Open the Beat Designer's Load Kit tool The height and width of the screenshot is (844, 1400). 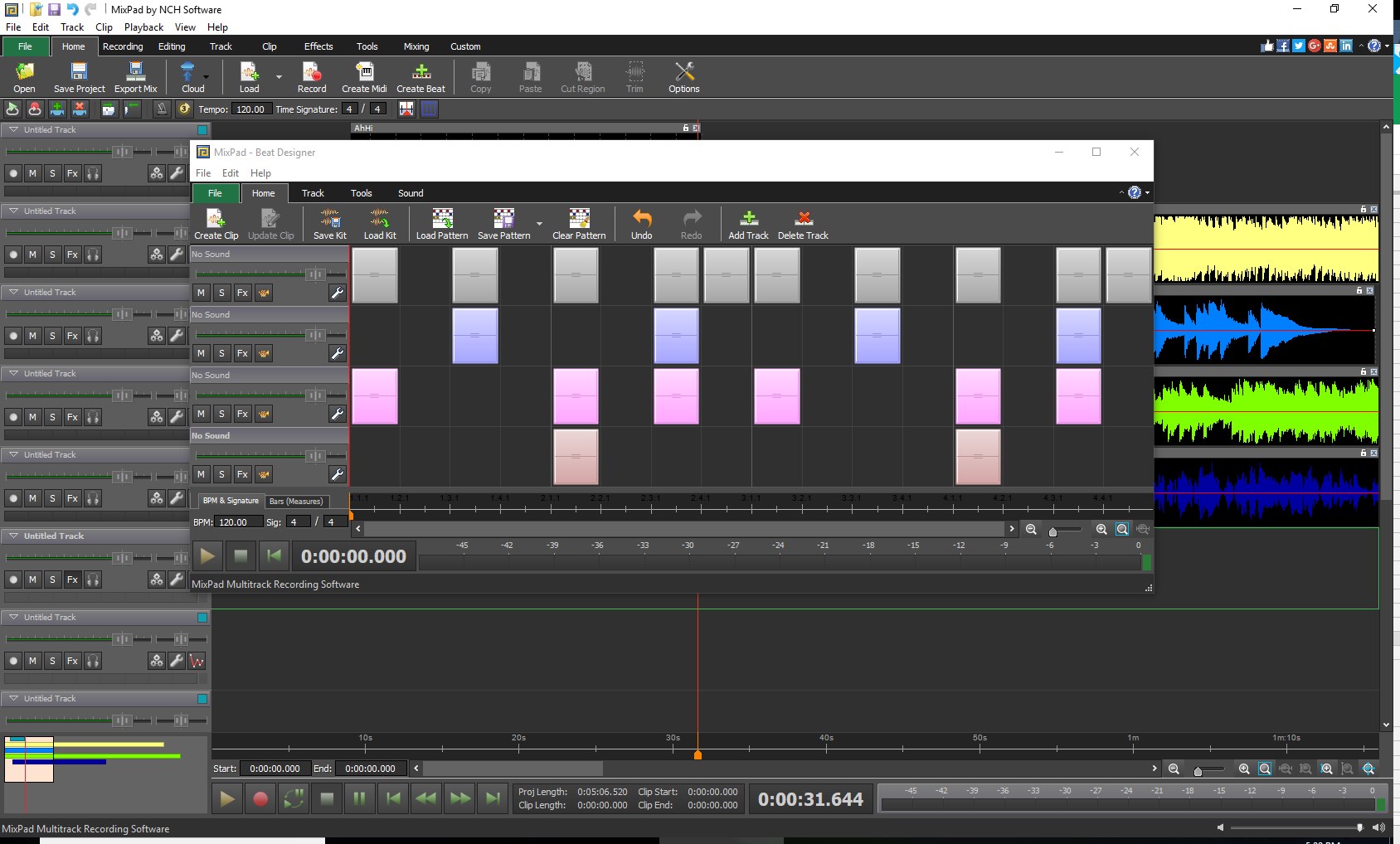380,223
